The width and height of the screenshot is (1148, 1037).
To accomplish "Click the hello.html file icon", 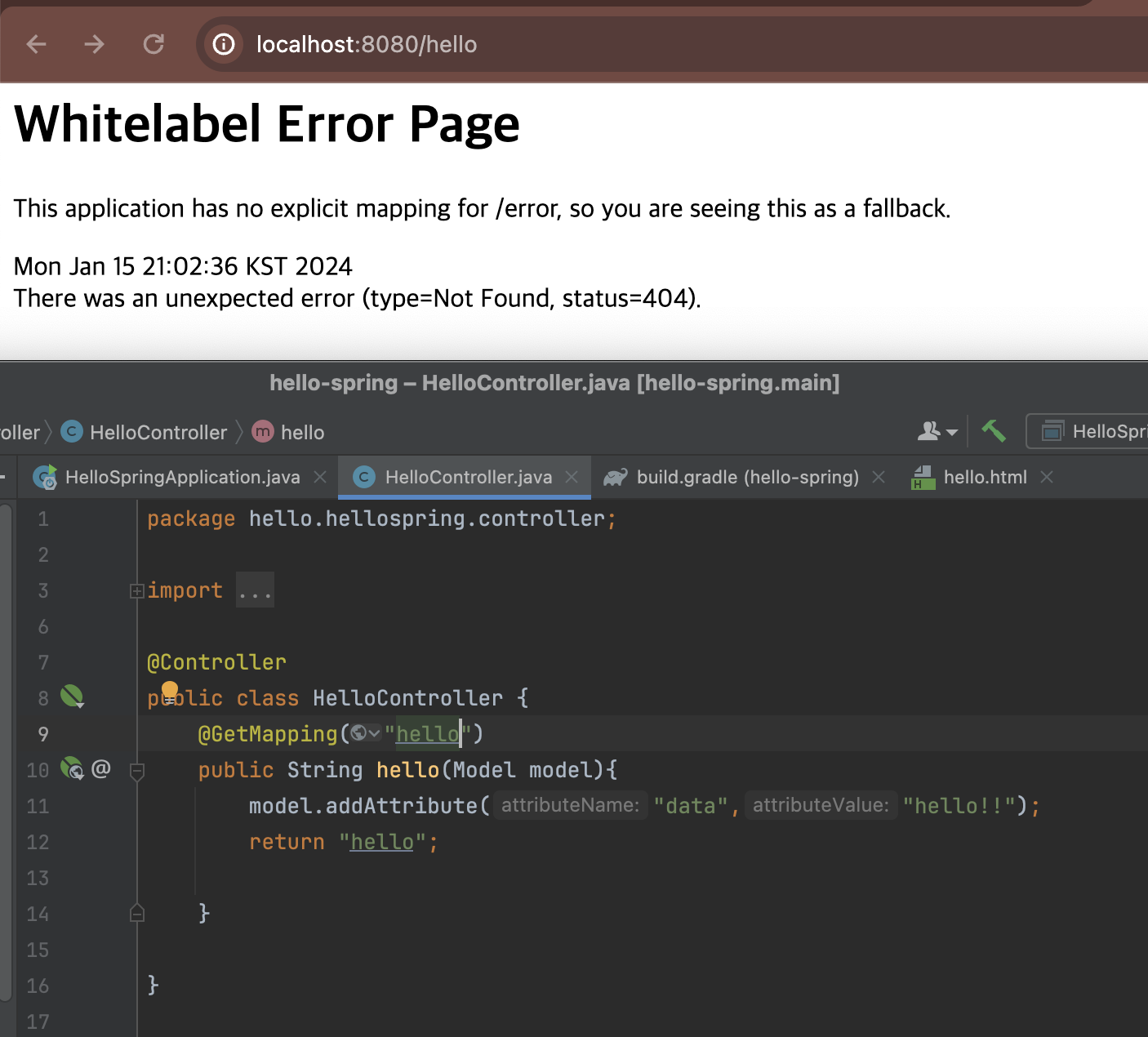I will [x=923, y=477].
